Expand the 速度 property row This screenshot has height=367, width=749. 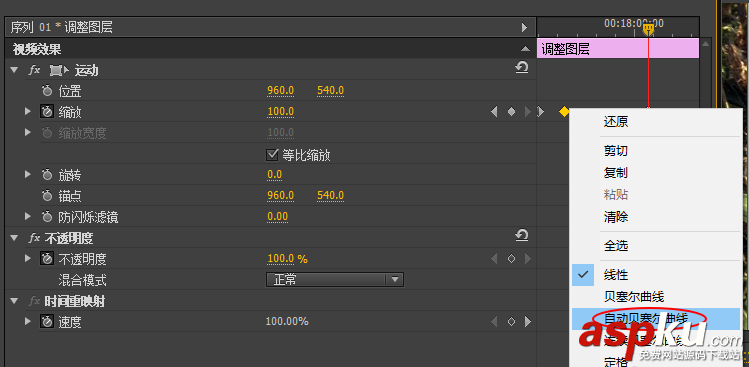pyautogui.click(x=28, y=322)
